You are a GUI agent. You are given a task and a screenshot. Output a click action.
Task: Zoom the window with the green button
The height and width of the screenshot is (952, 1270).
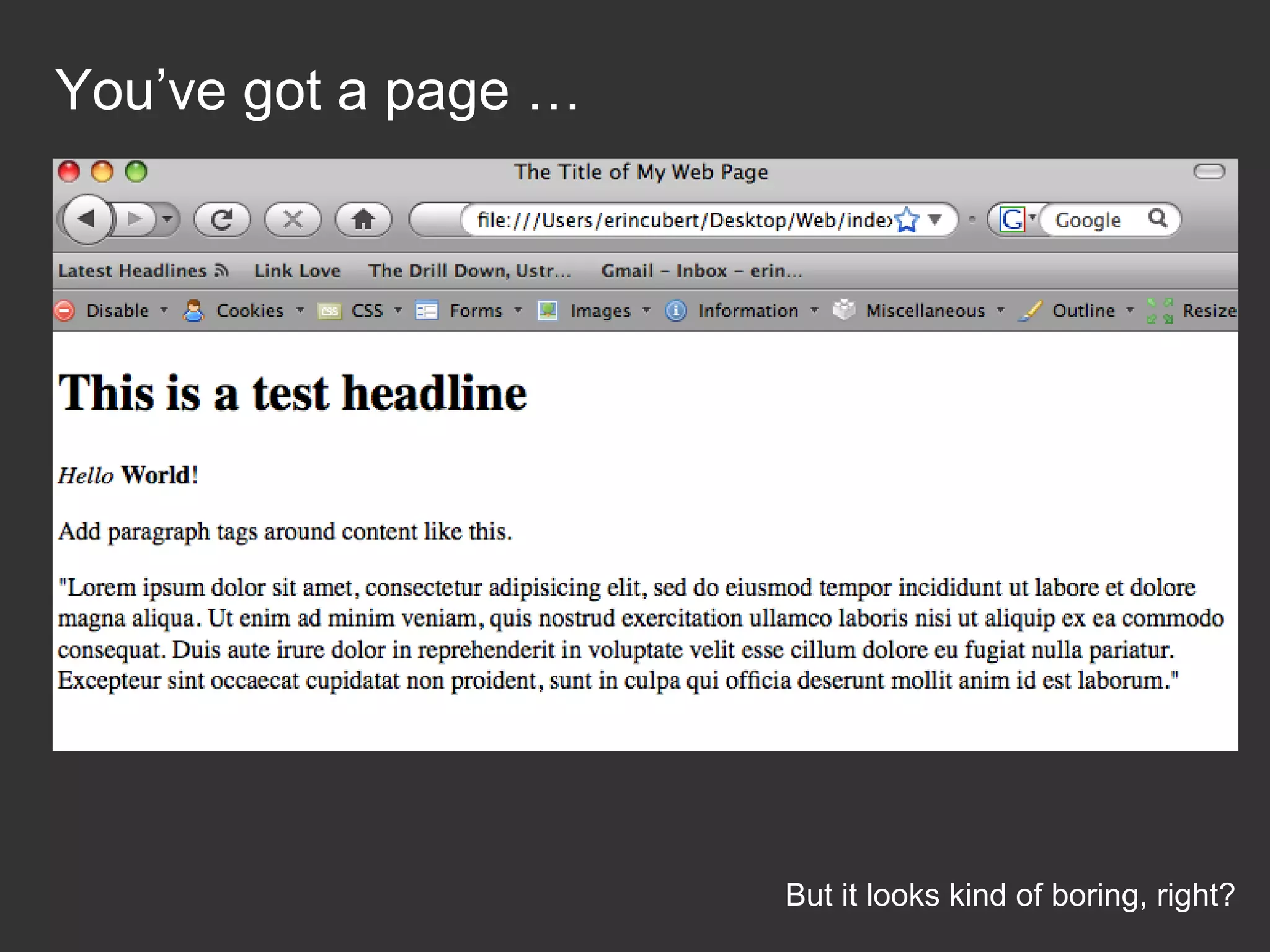(136, 172)
